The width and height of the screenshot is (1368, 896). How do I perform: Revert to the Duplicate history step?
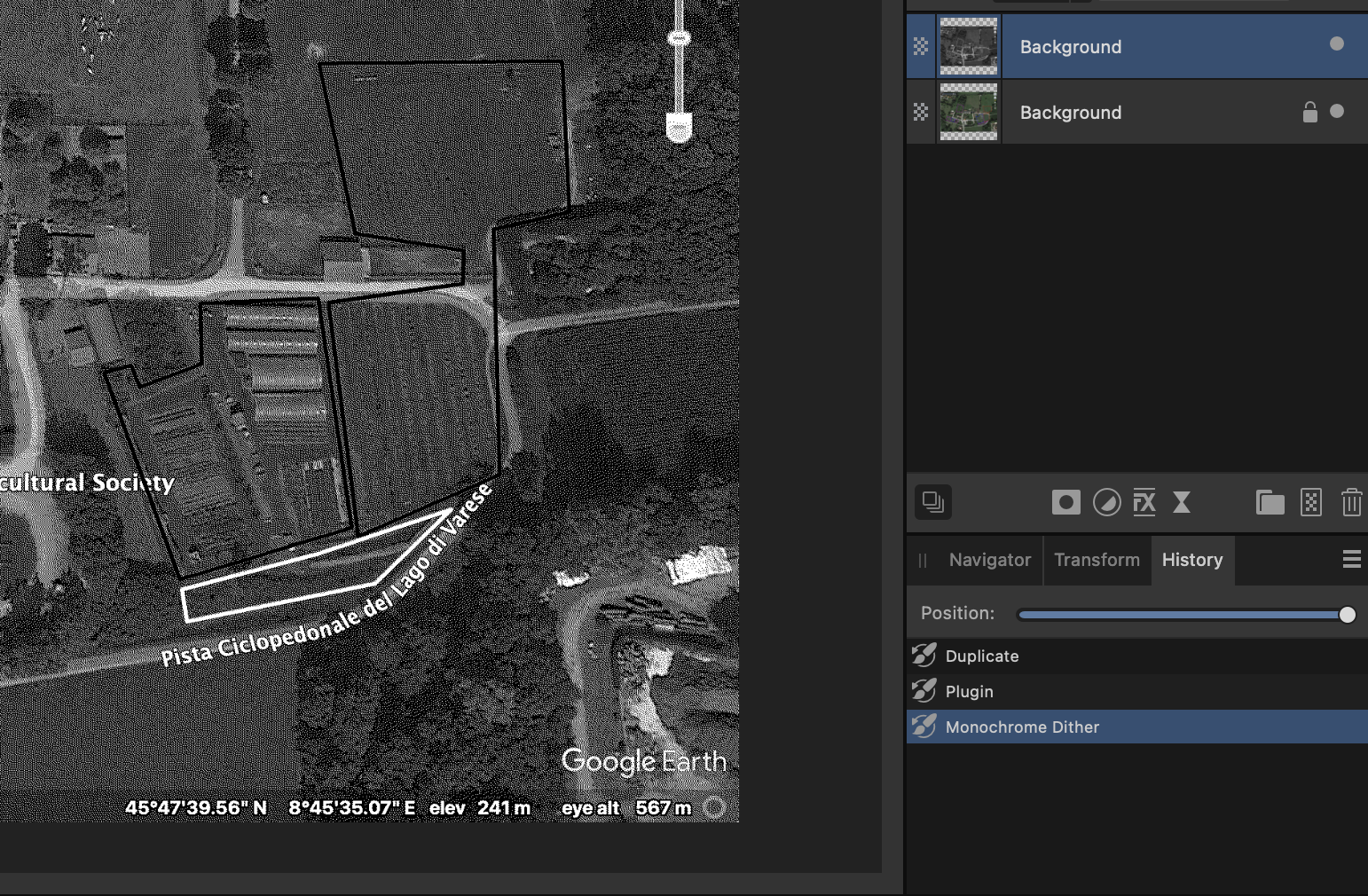pos(981,656)
